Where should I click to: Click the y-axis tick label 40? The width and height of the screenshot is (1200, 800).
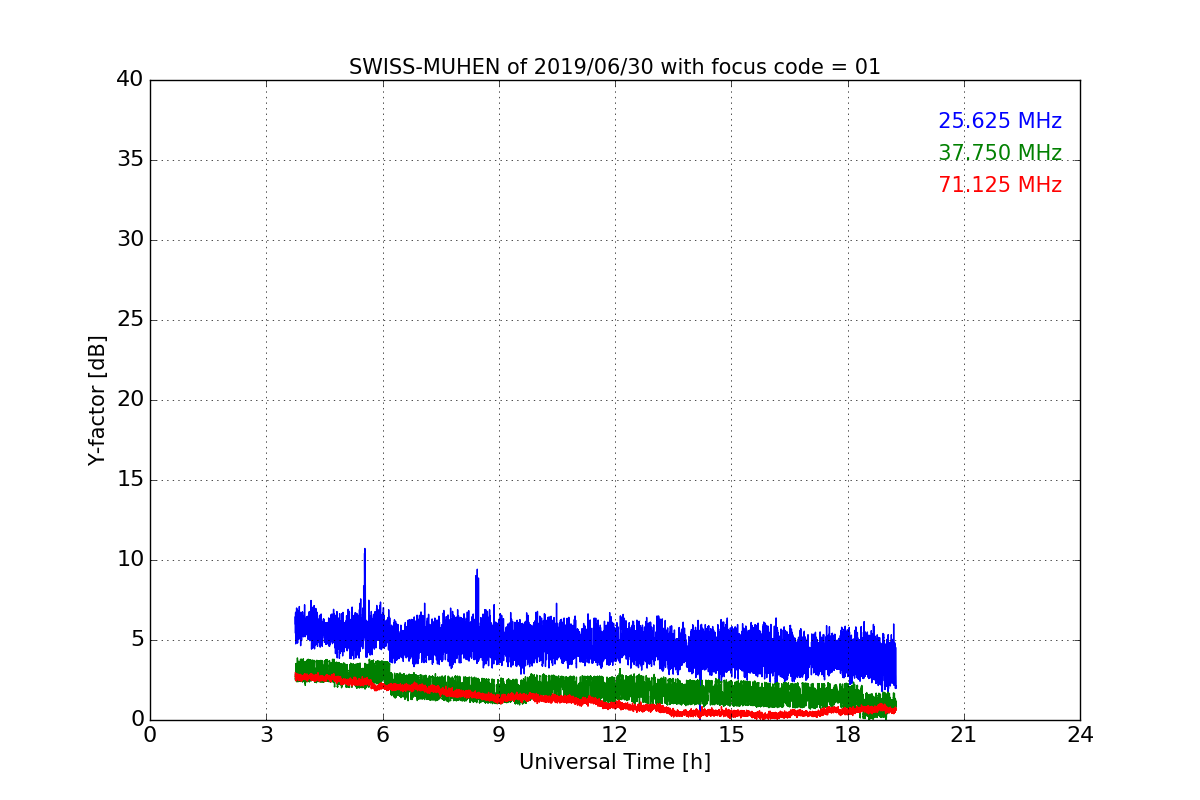coord(130,80)
